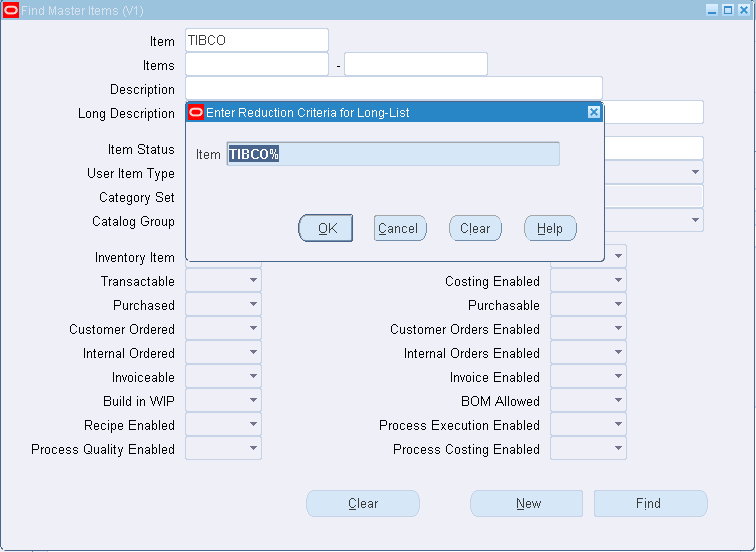Click the first Items range field

257,64
